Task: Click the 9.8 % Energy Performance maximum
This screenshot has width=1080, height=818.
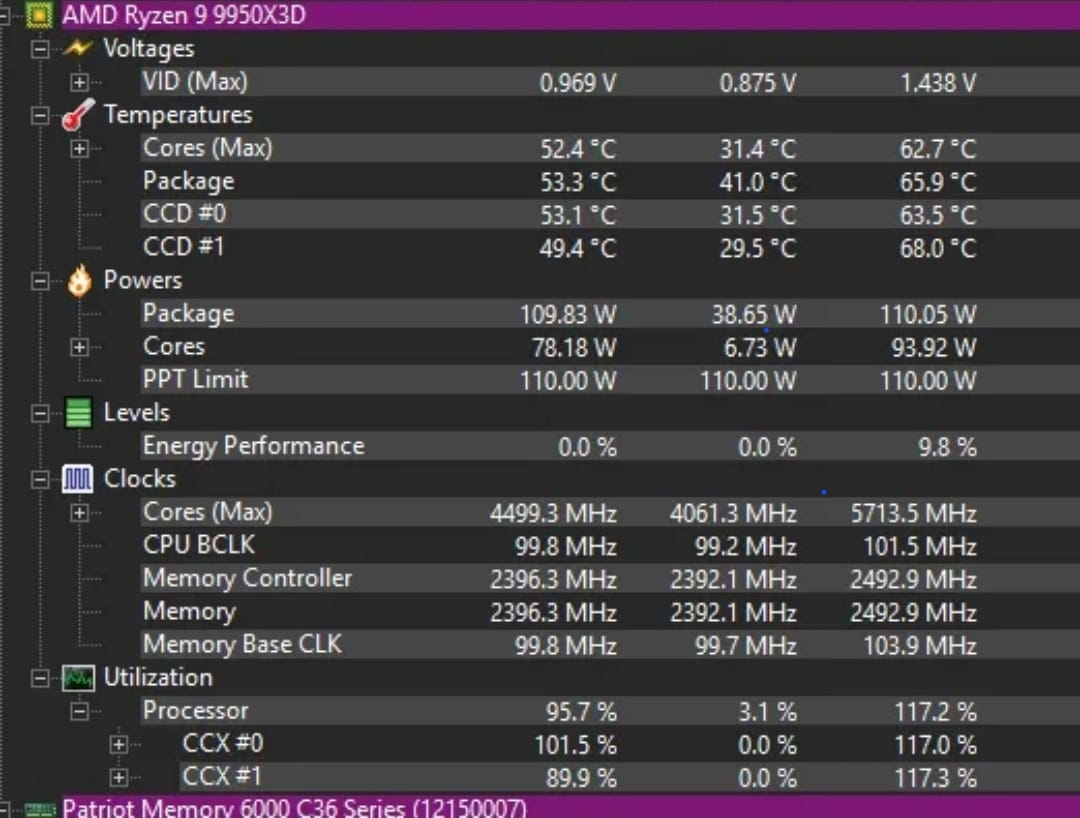Action: point(947,448)
